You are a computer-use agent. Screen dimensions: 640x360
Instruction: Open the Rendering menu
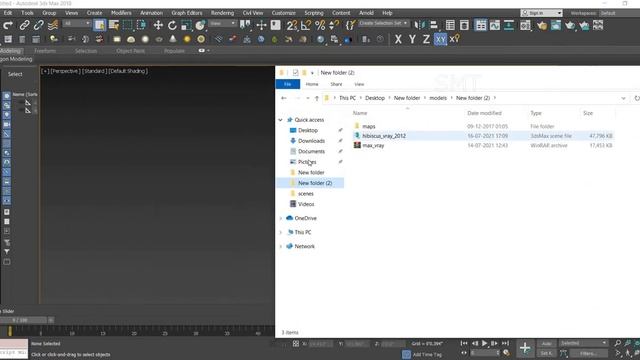(222, 13)
